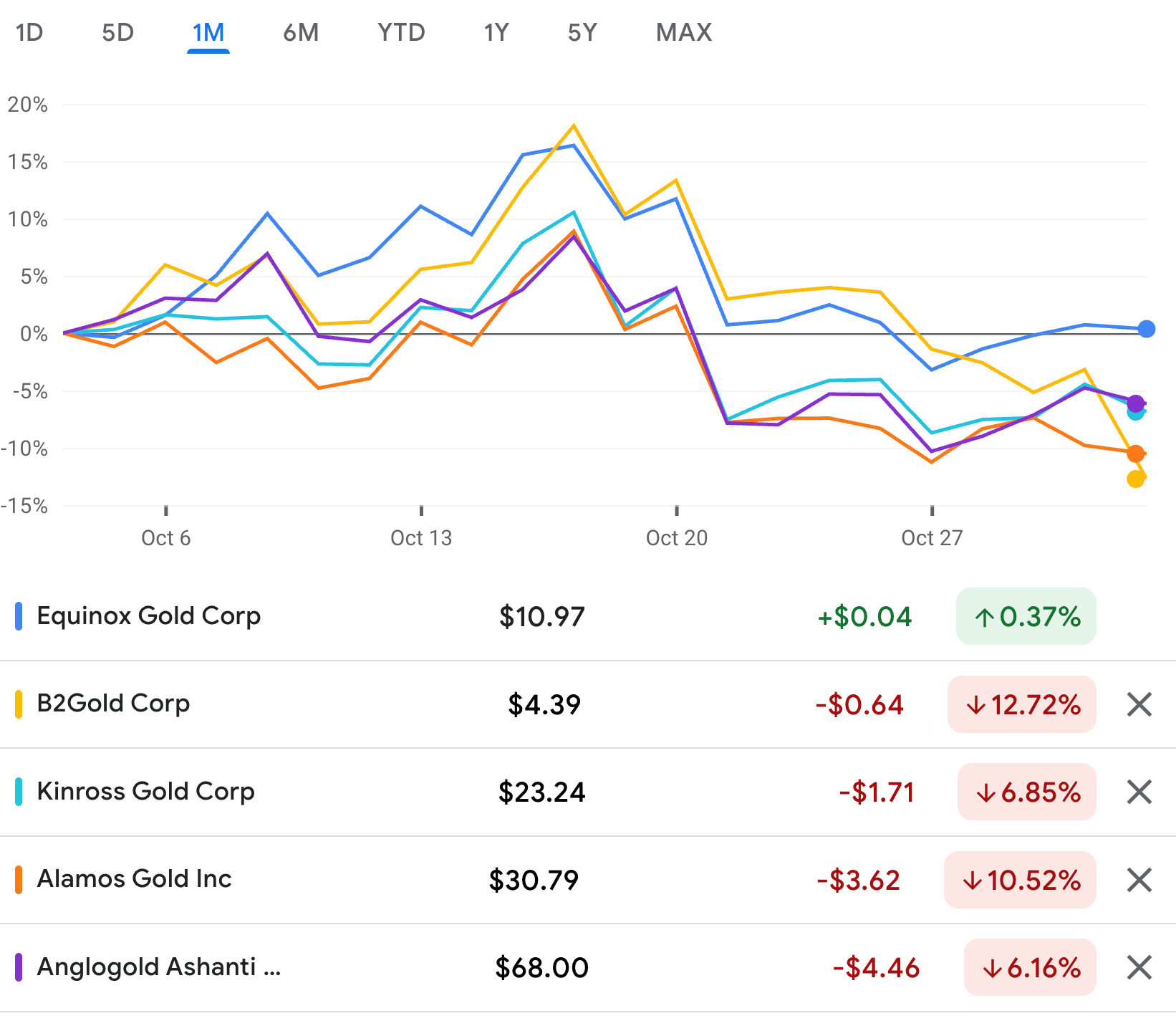
Task: Open Kinross Gold Corp stock page
Action: [145, 792]
